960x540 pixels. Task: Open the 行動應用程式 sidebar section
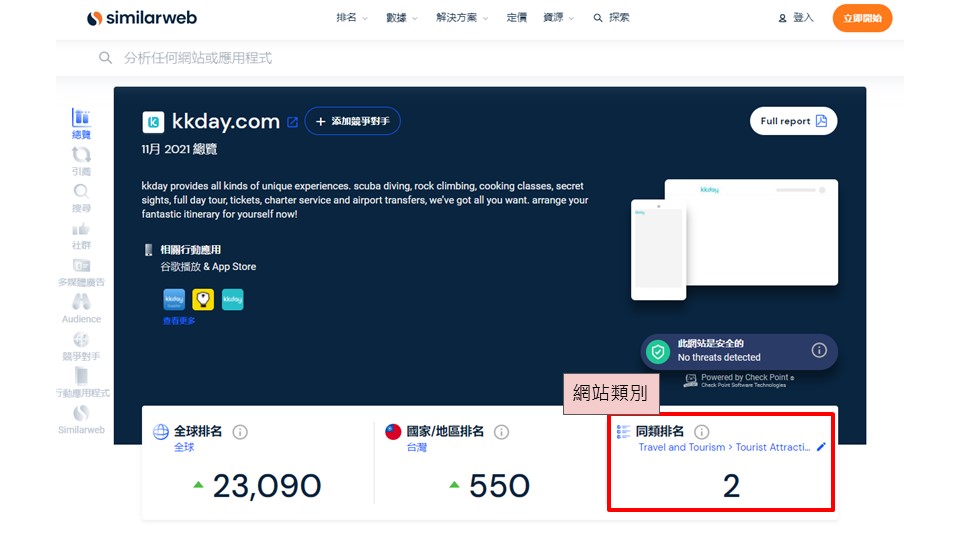82,383
